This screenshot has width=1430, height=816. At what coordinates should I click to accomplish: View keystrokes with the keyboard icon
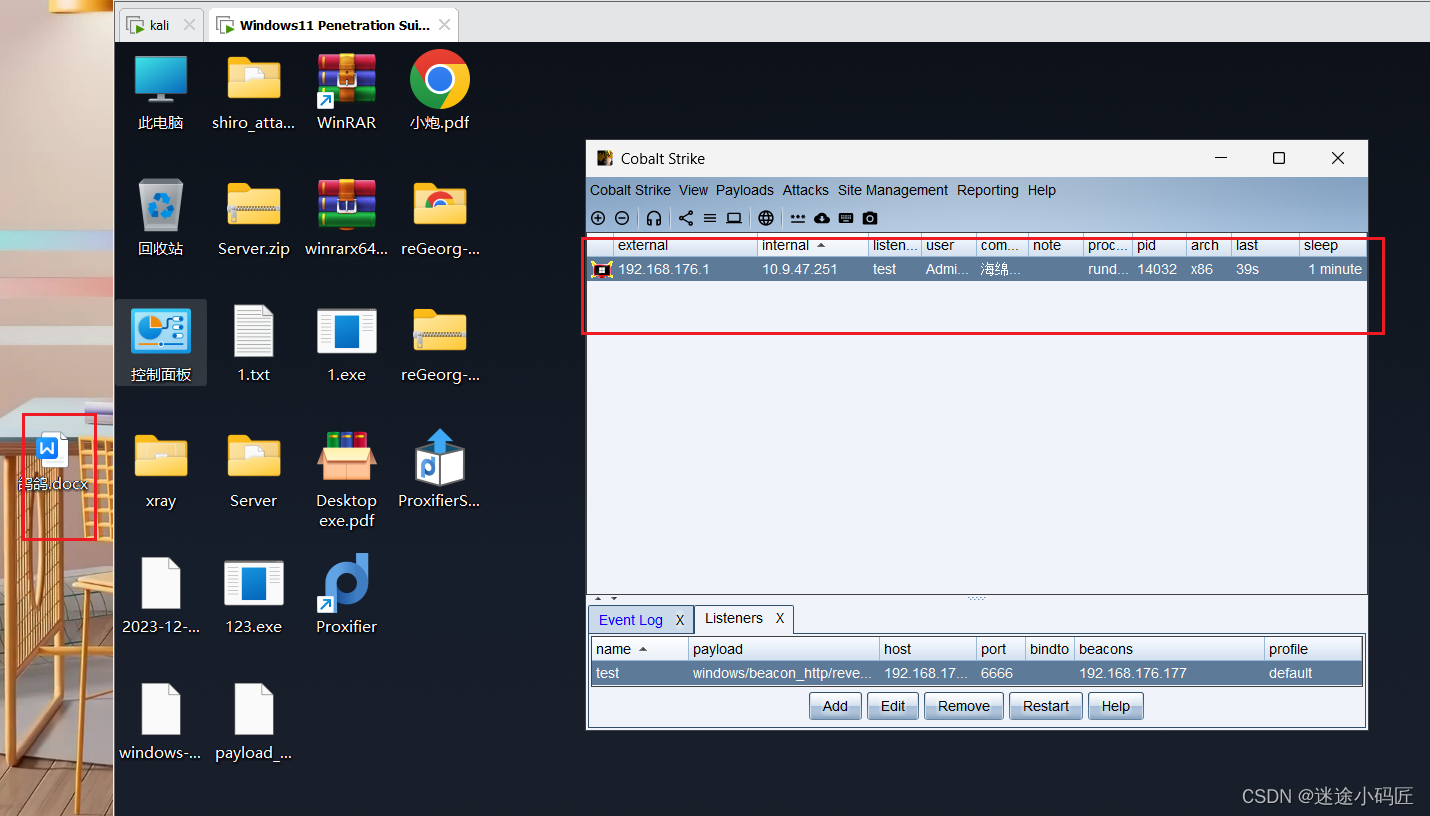(846, 218)
